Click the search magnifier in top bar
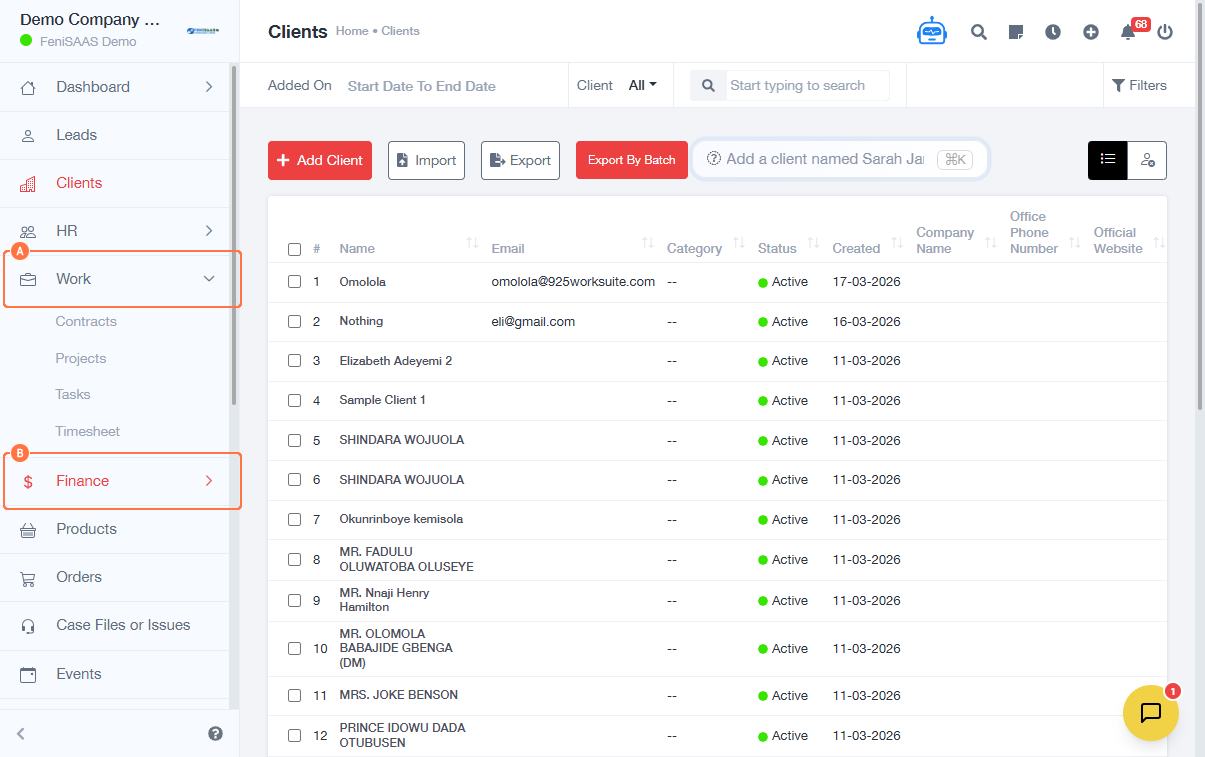The height and width of the screenshot is (757, 1205). tap(978, 32)
